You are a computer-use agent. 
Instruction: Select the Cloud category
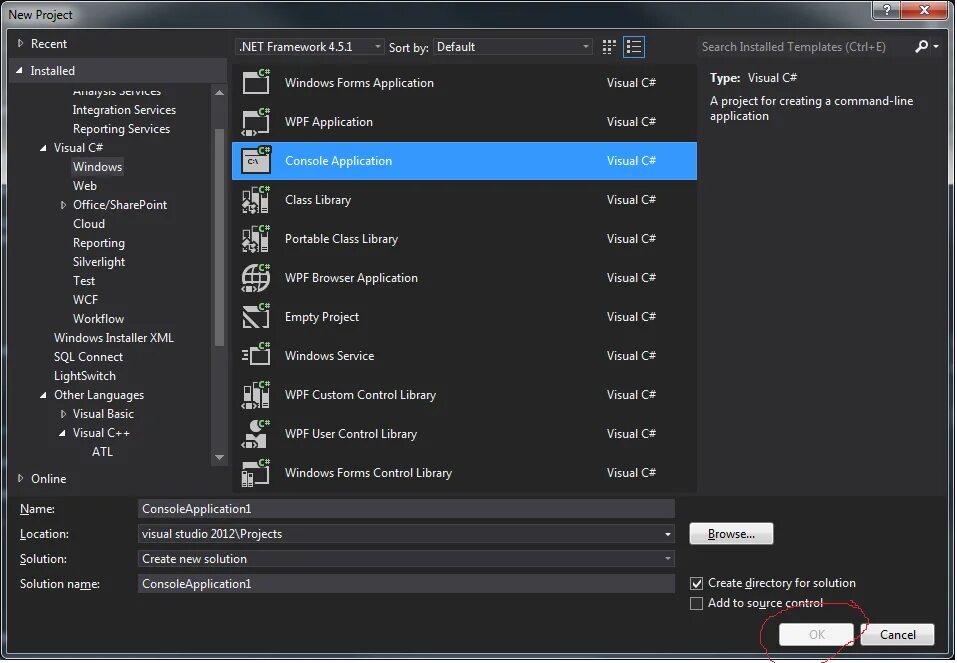point(89,223)
